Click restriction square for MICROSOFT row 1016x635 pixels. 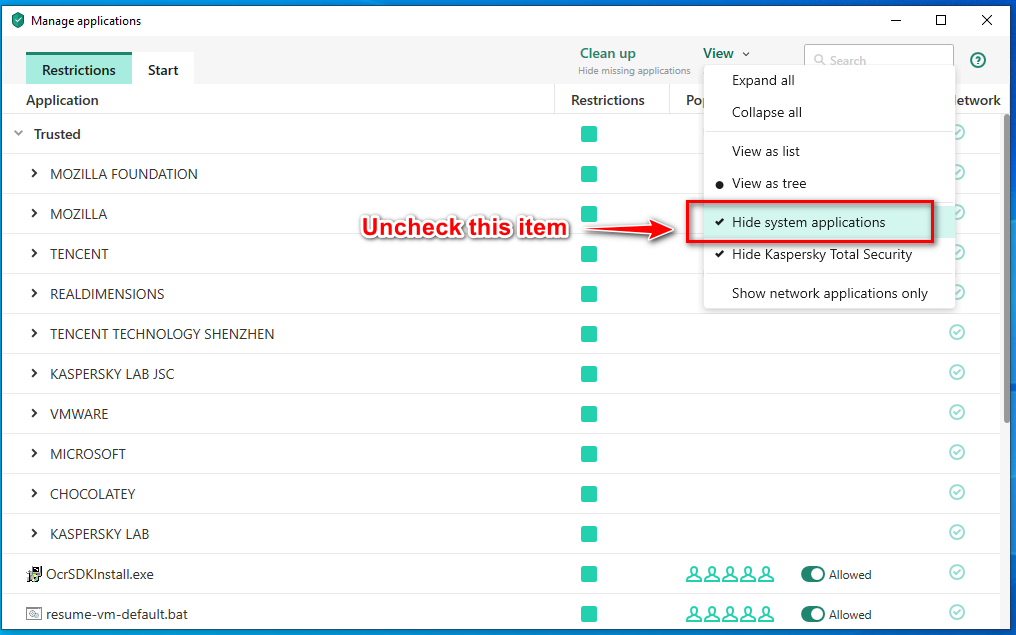[x=588, y=454]
